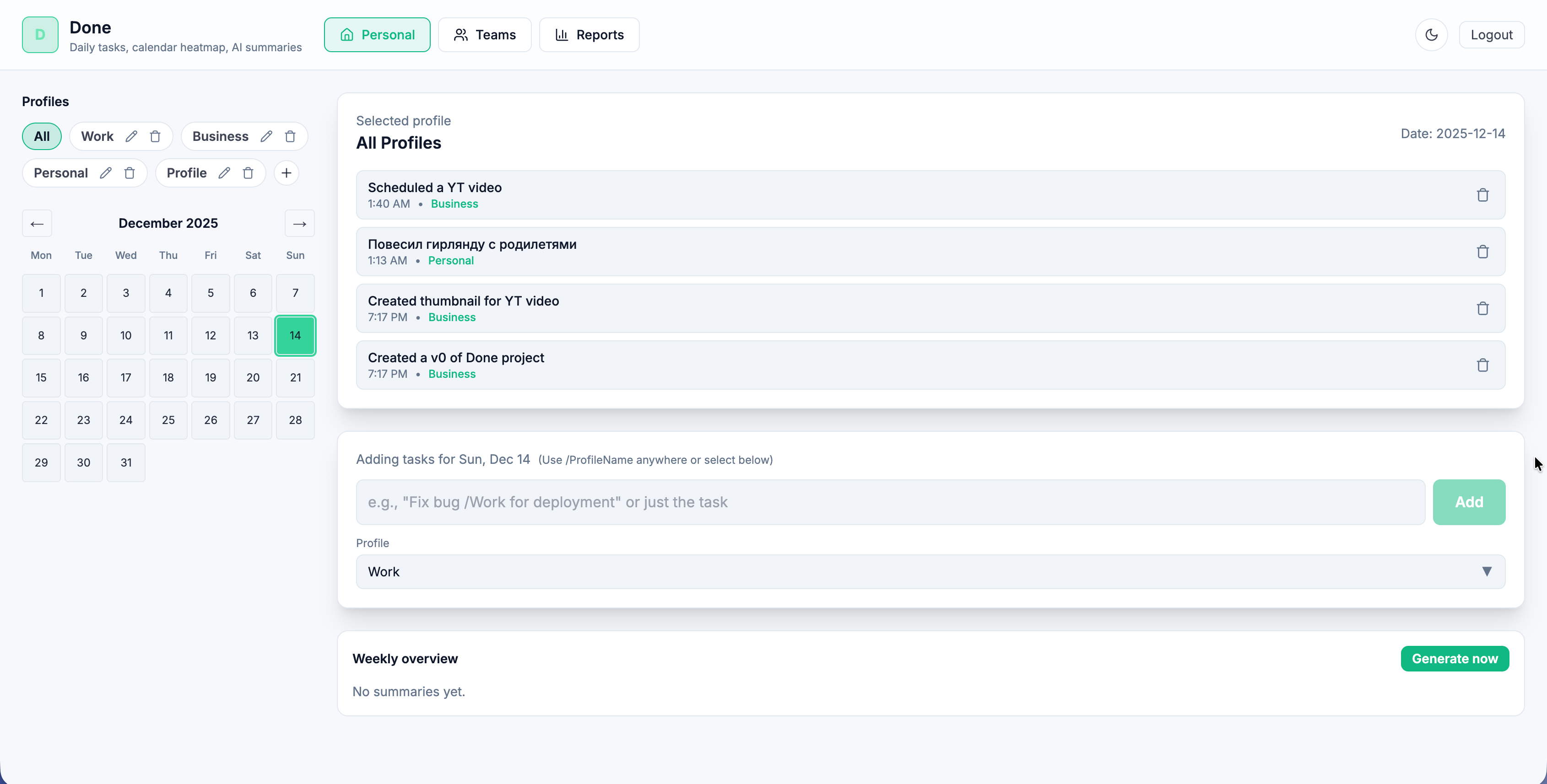The width and height of the screenshot is (1547, 784).
Task: Delete the Business profile
Action: (x=290, y=136)
